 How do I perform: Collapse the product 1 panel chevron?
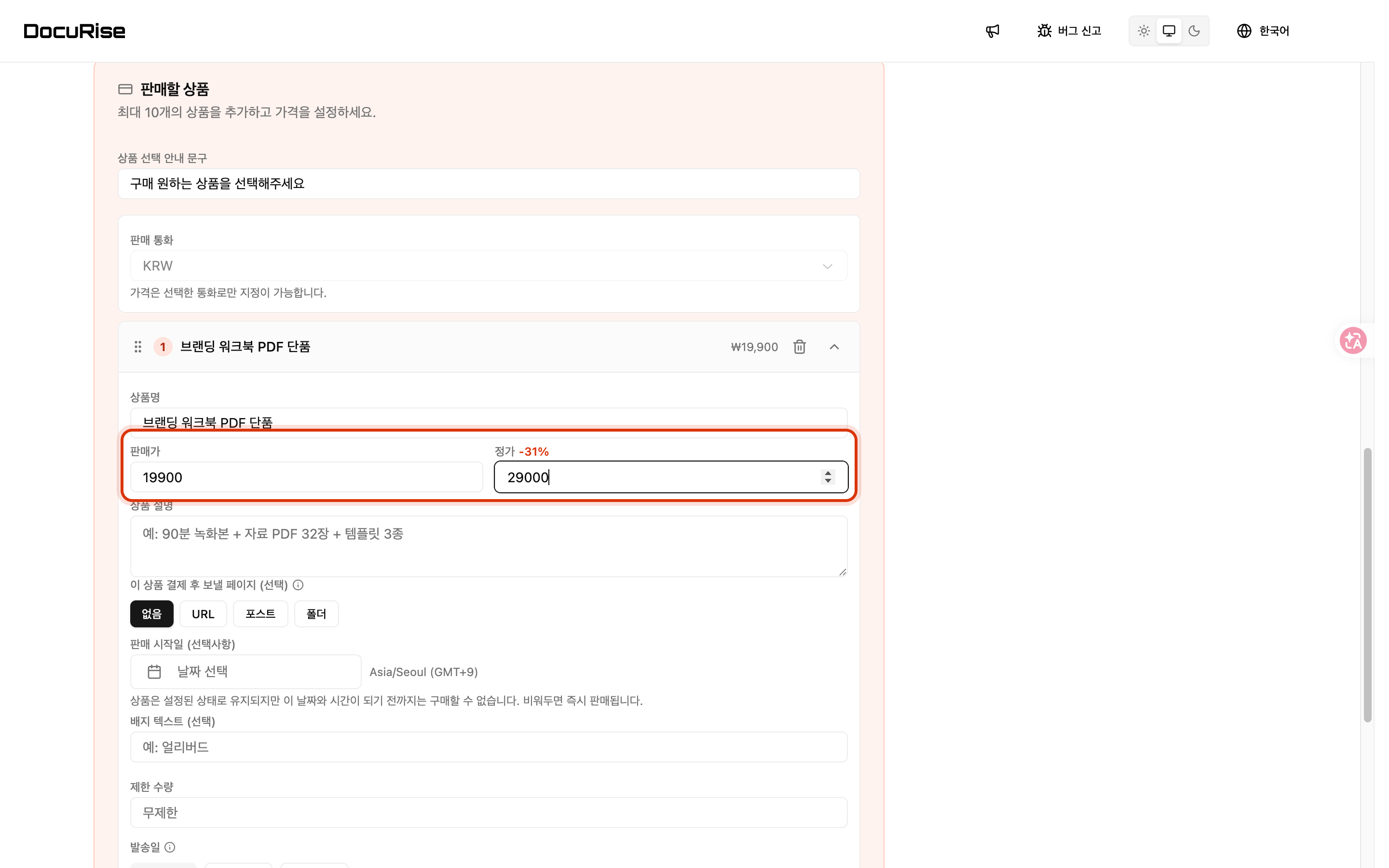pyautogui.click(x=834, y=347)
